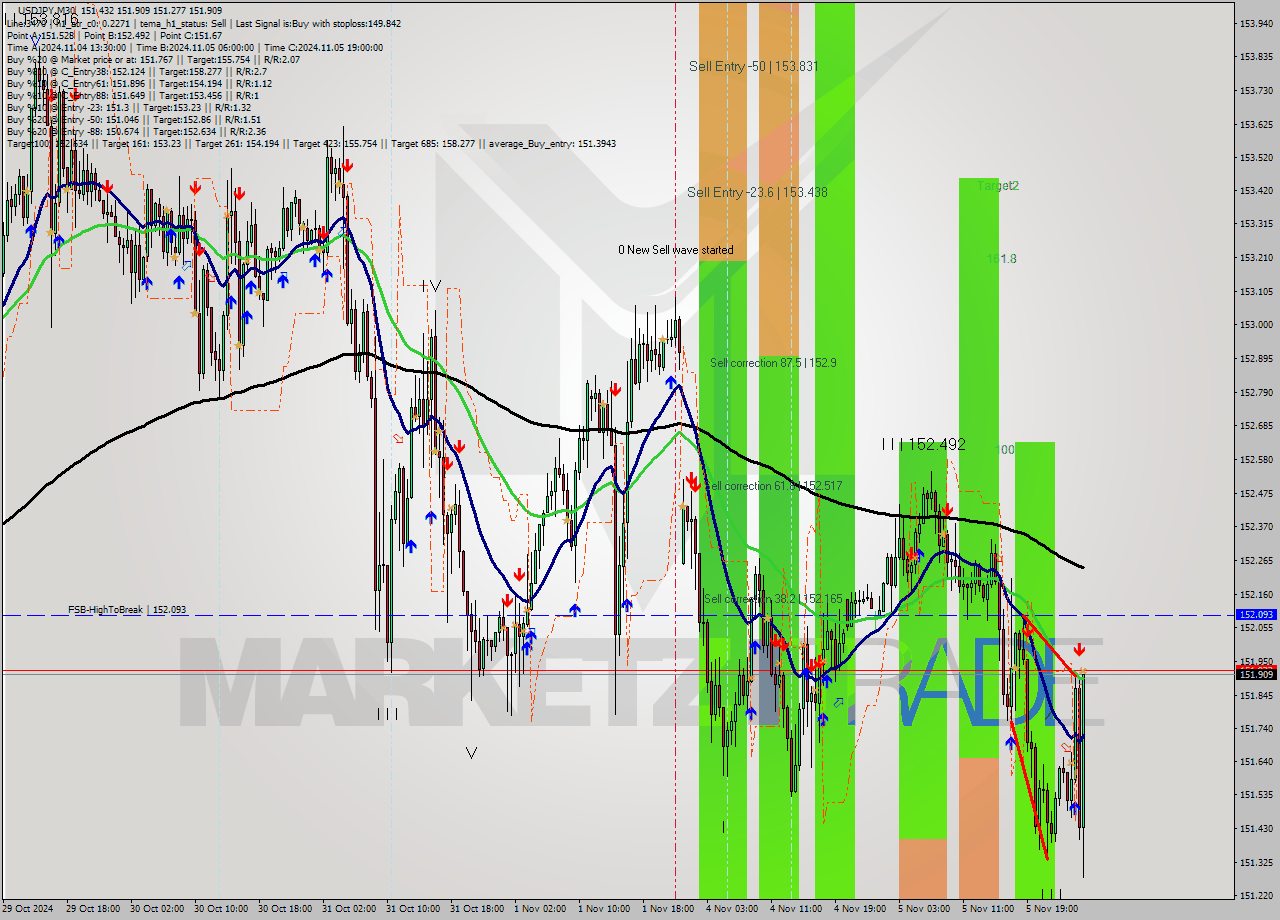This screenshot has height=920, width=1280.
Task: Select the average_Buy_entry: 151.3943 text
Action: click(x=552, y=143)
